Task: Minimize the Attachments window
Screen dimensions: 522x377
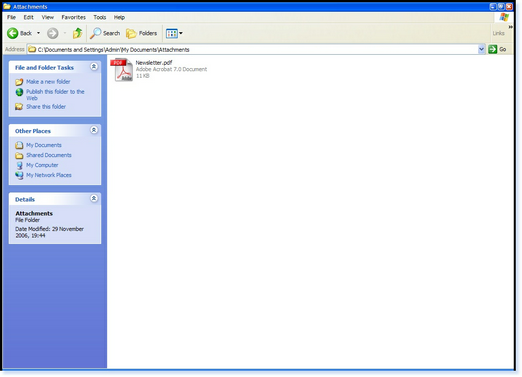Action: point(493,6)
